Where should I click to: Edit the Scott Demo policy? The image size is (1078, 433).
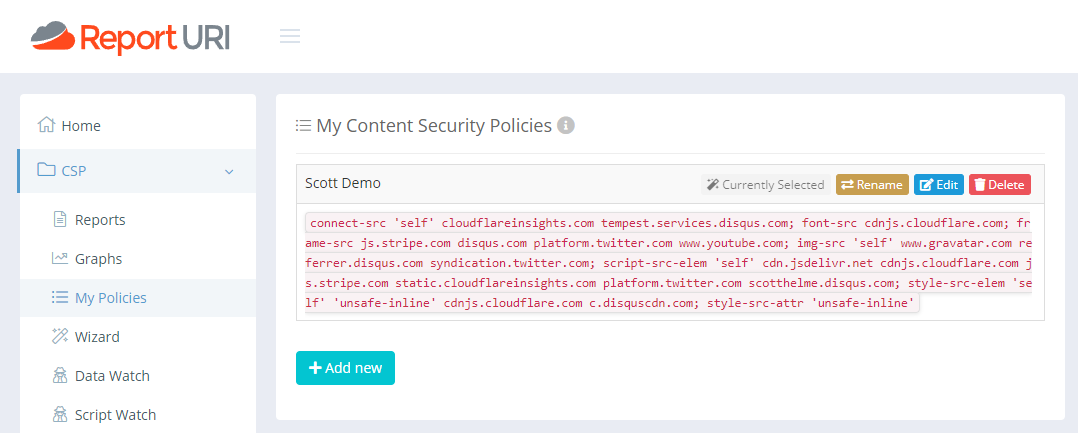(x=939, y=185)
